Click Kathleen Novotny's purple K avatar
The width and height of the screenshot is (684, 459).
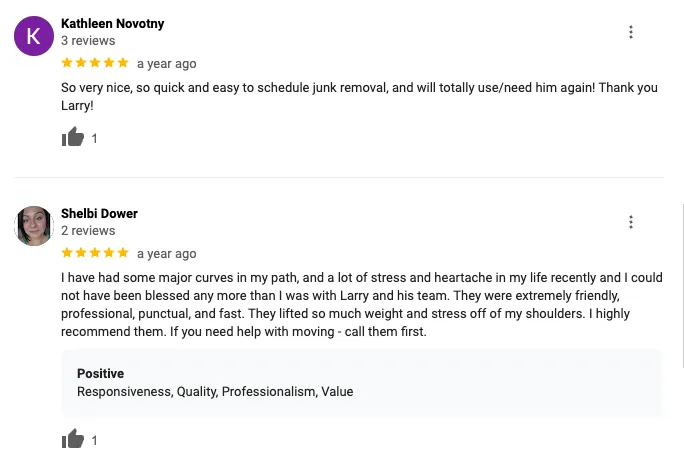click(x=33, y=36)
